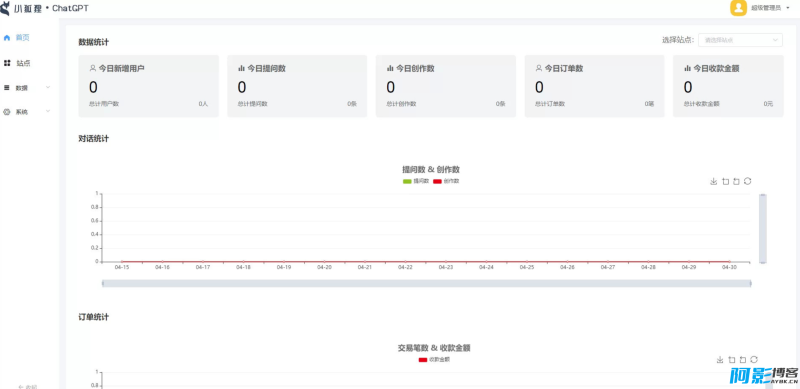Click the grid icon beside 站点

pos(7,63)
